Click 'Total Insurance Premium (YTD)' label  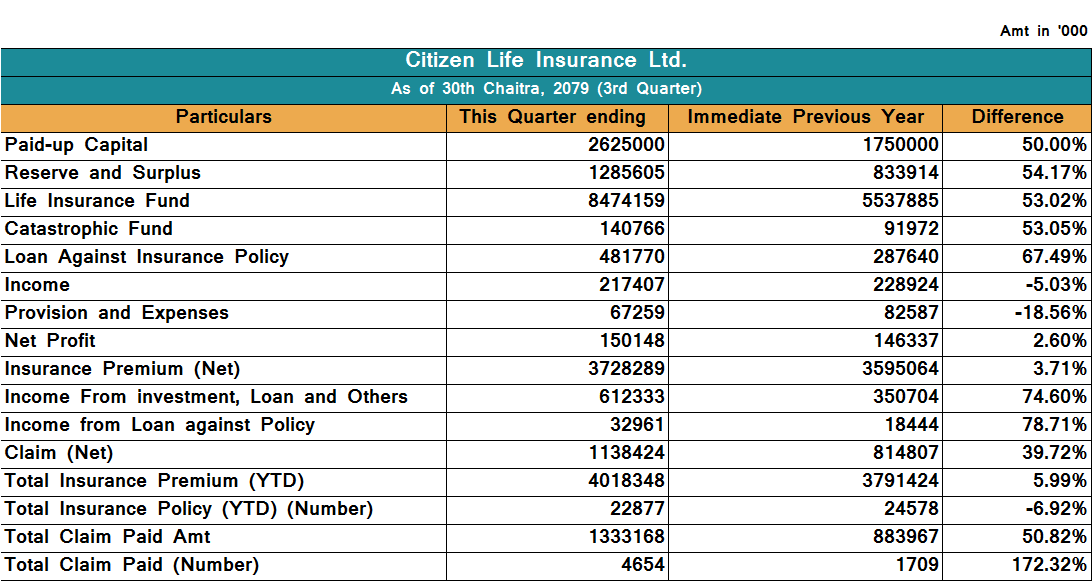155,481
